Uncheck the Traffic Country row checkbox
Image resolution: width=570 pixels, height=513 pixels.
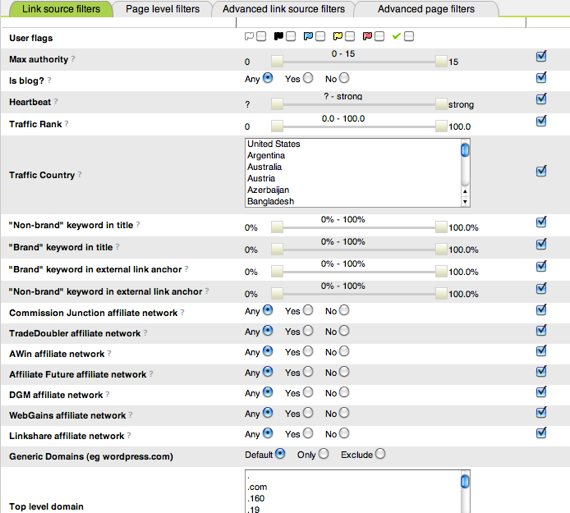[541, 171]
